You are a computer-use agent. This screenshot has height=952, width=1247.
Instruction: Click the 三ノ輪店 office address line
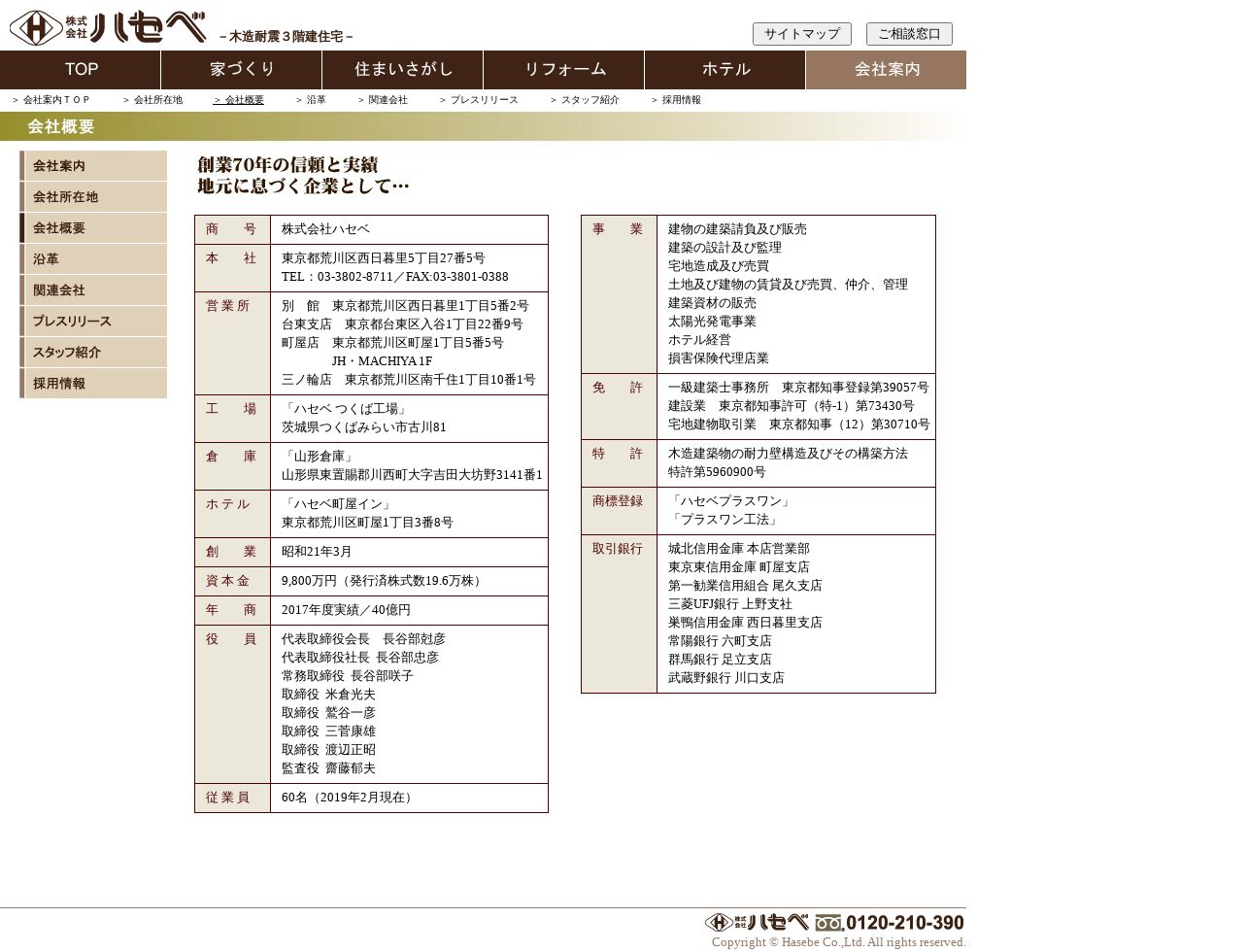coord(409,380)
